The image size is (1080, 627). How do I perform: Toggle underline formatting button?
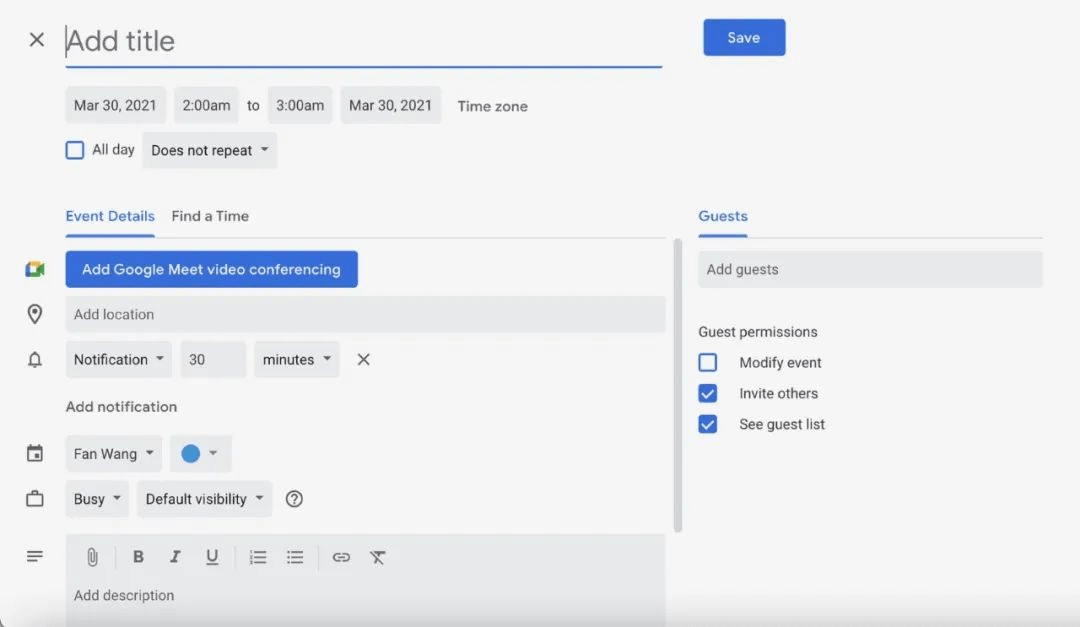(212, 557)
